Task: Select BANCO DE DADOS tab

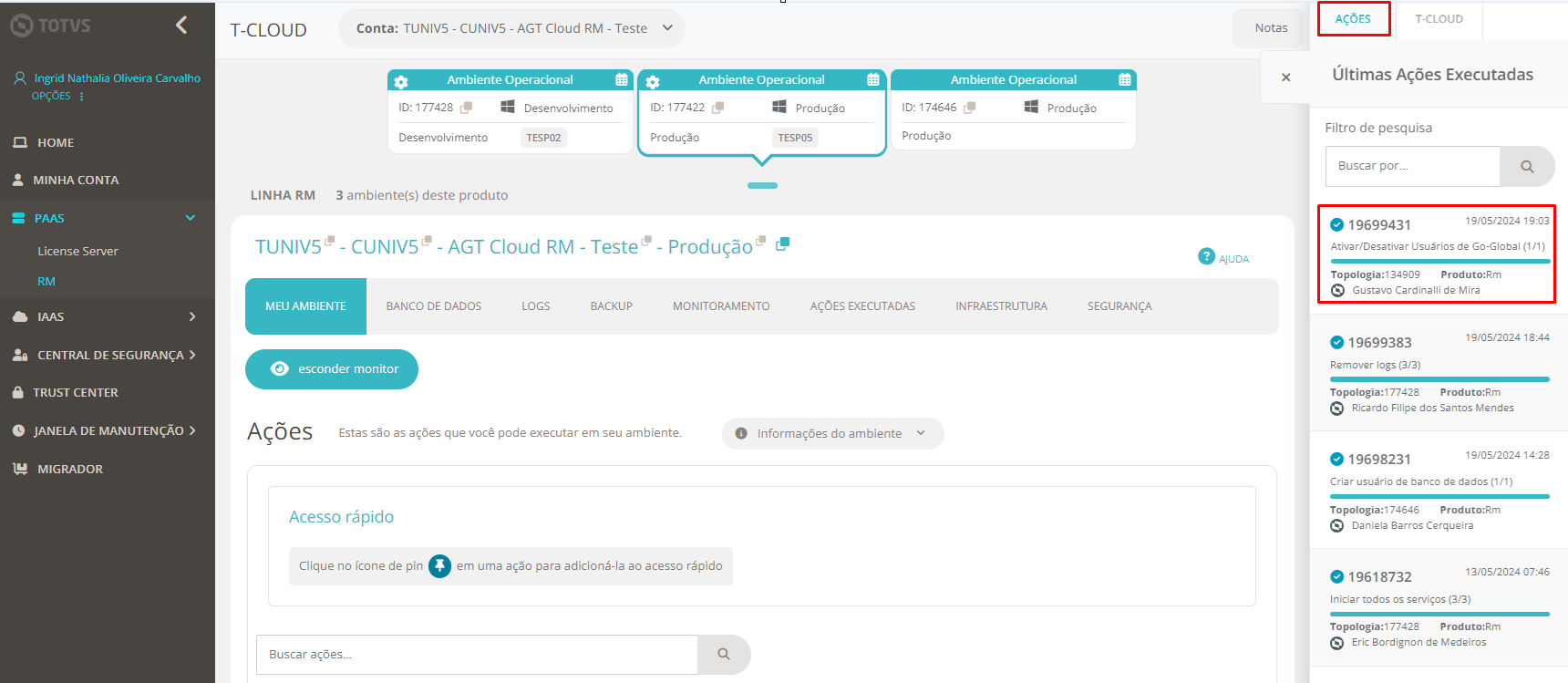Action: tap(434, 306)
